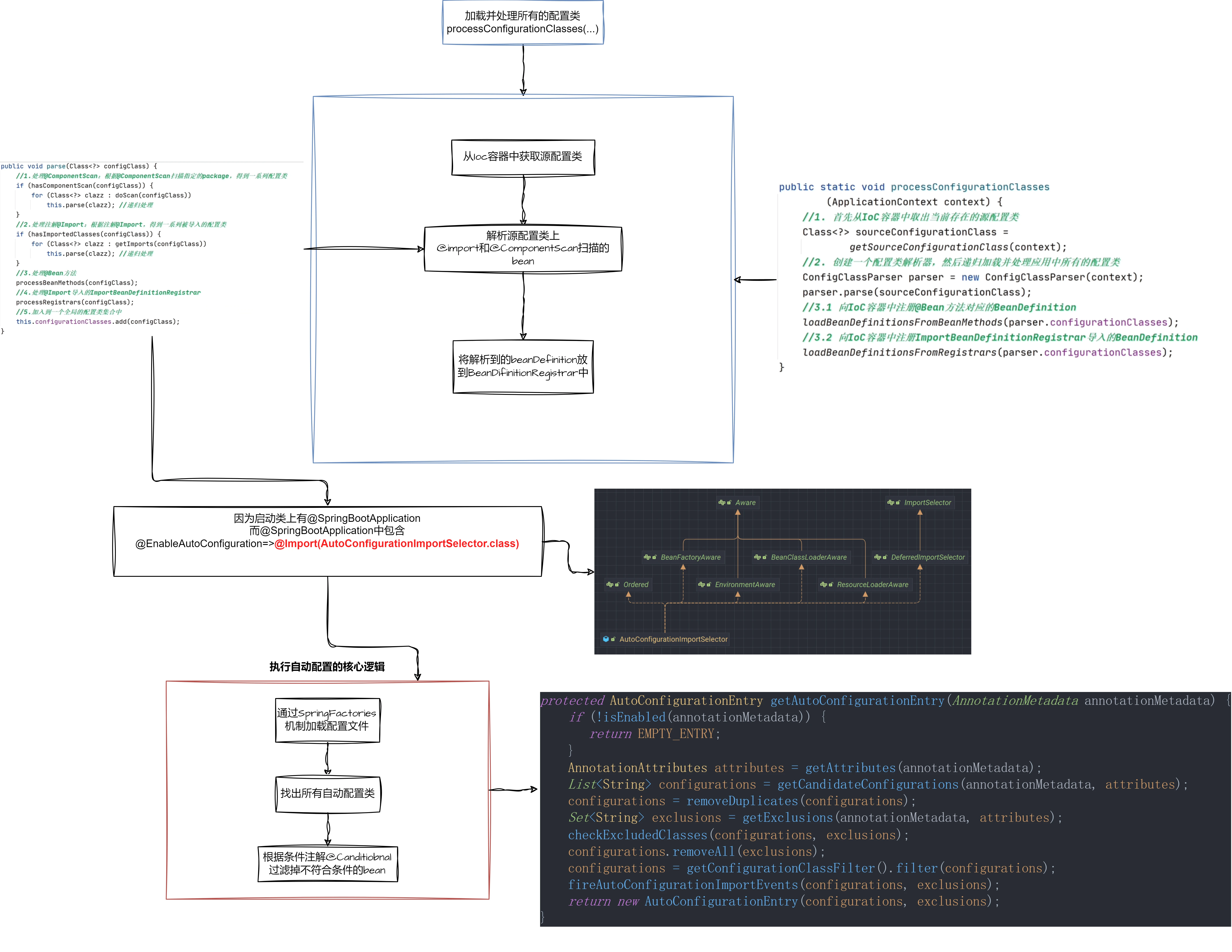Select the 从Ioc容器中获取源配置类 flowchart box

pos(522,157)
